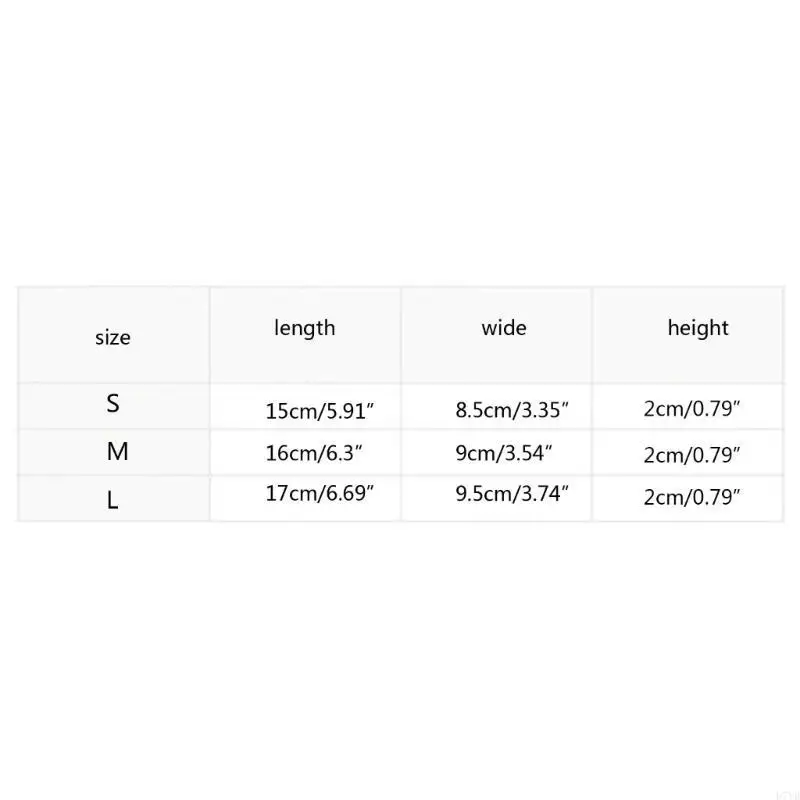Click the '9.5cm' figure in L wide
Screen dimensions: 800x800
click(479, 491)
